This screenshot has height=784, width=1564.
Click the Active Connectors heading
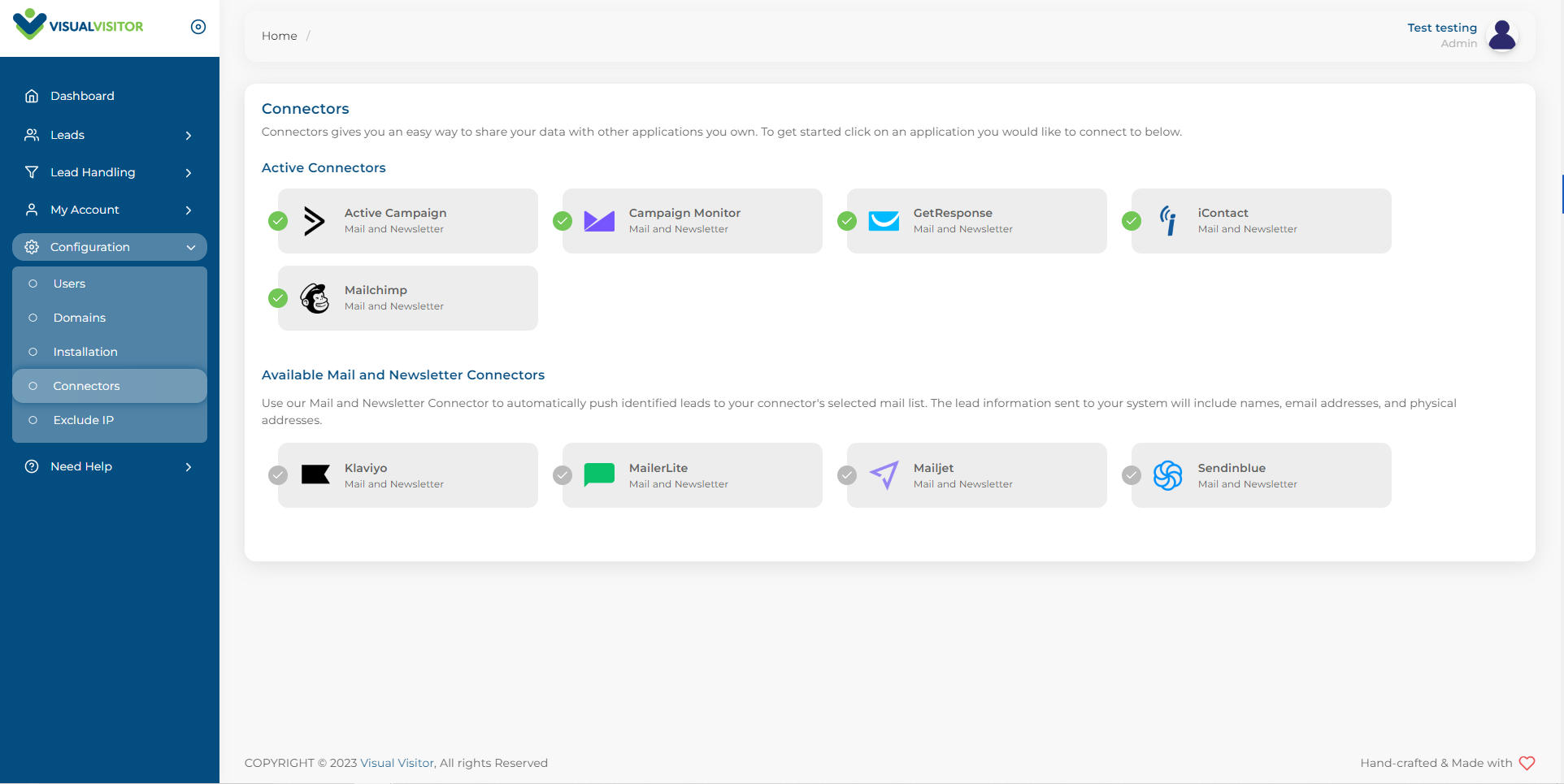click(x=324, y=167)
